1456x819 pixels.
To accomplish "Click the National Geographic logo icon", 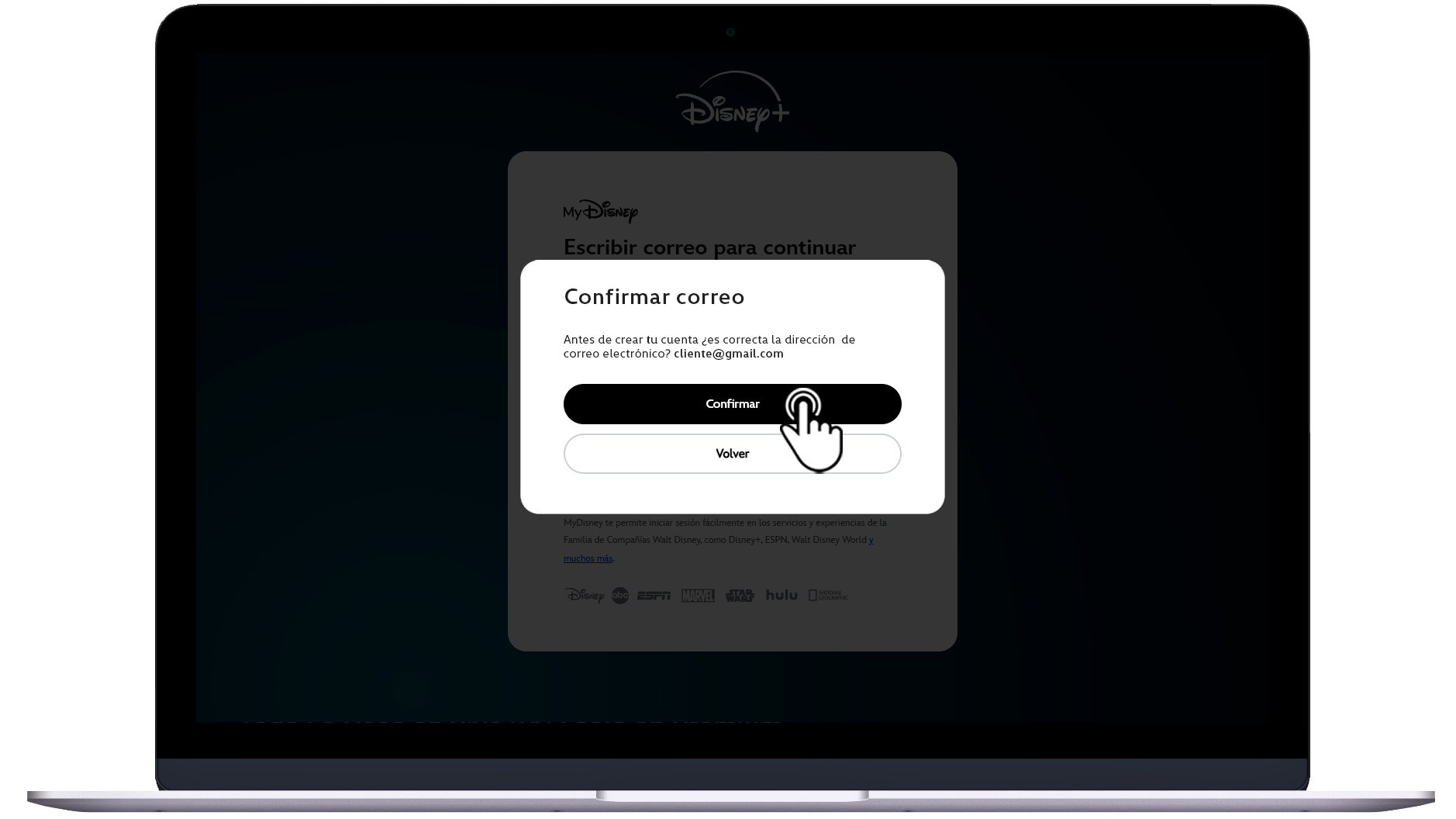I will coord(828,596).
